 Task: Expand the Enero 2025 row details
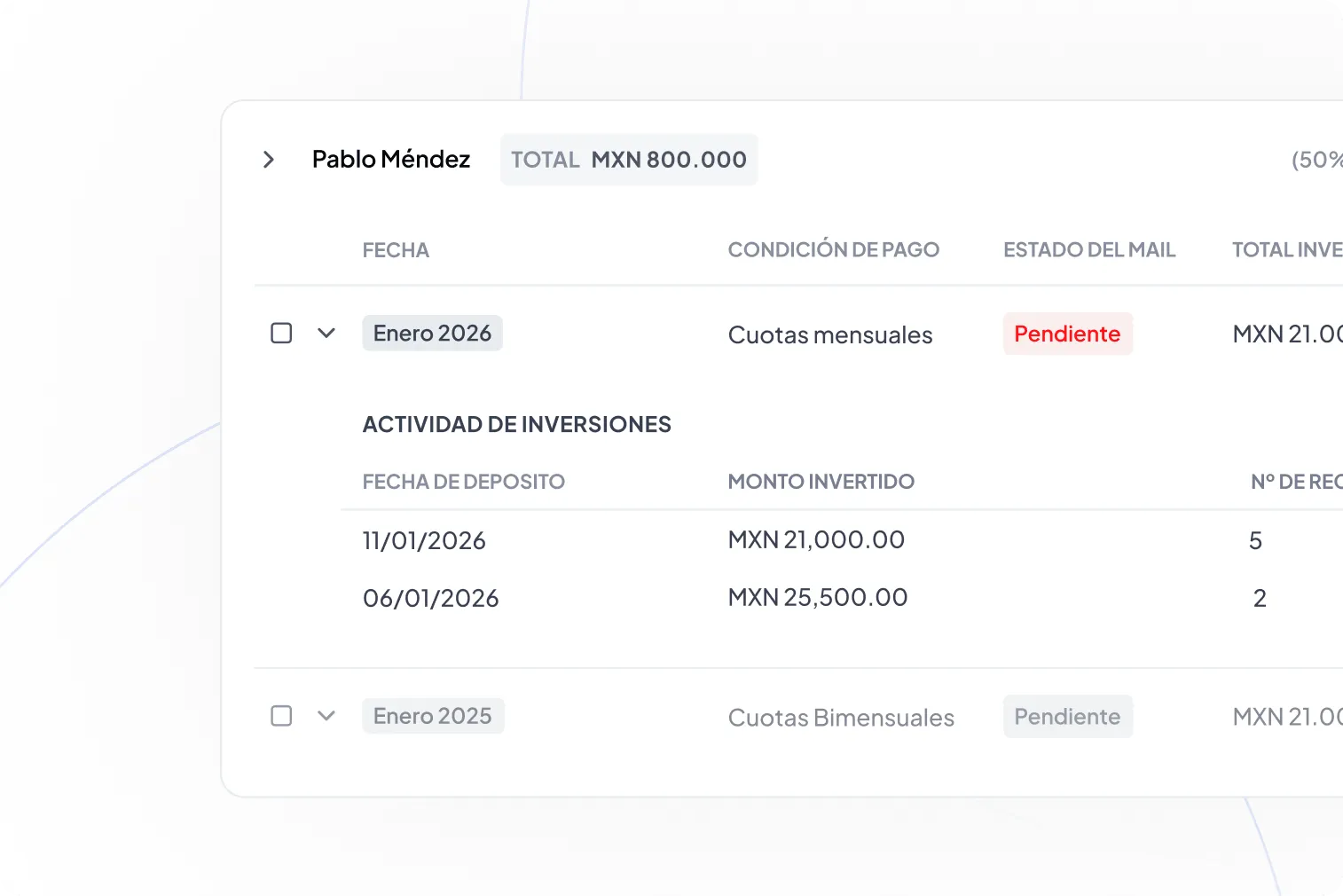(326, 716)
